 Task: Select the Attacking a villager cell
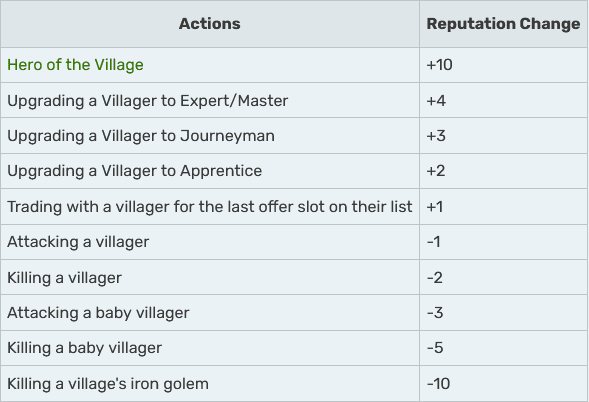[210, 242]
